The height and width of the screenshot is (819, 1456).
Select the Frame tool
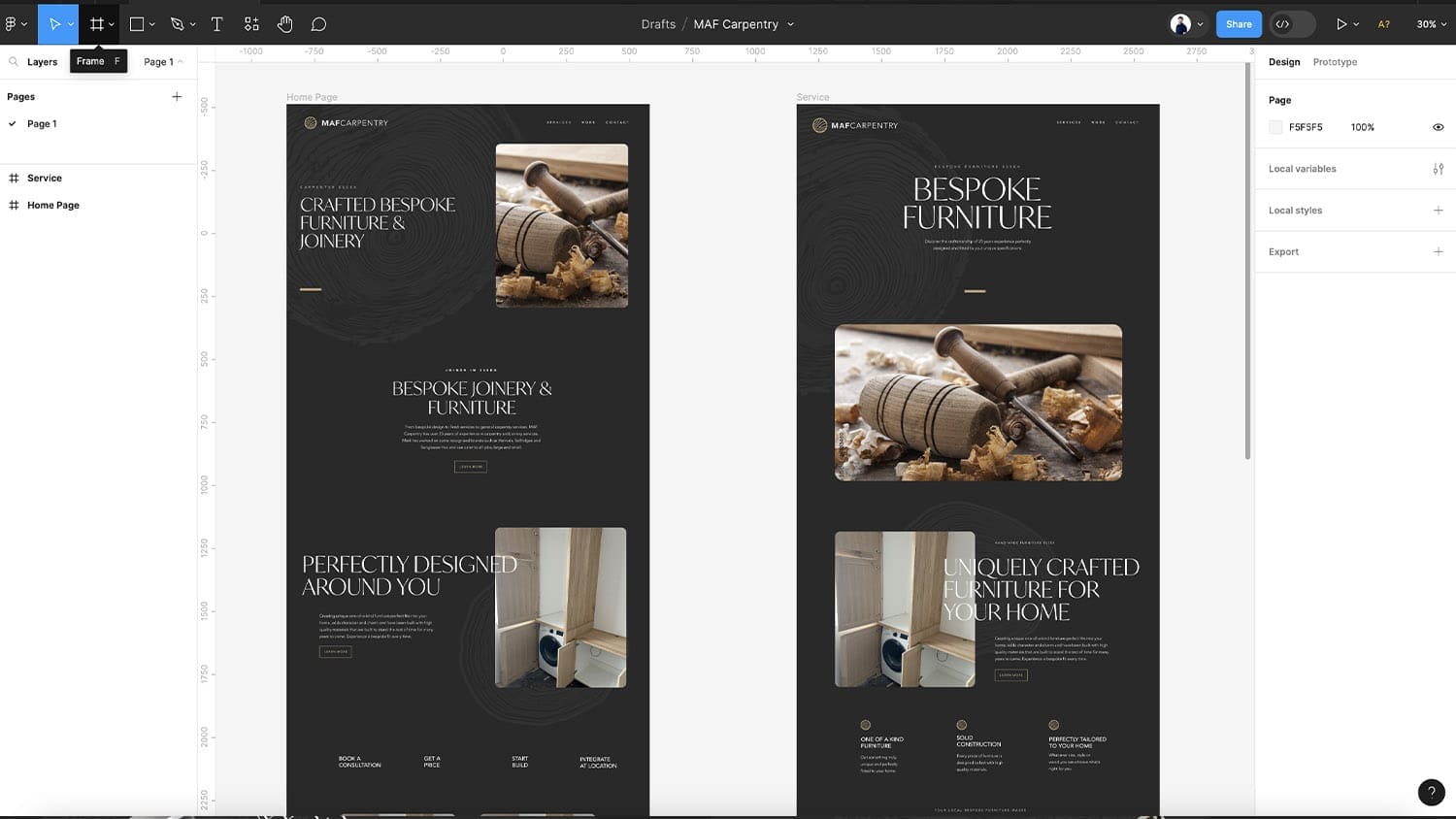click(96, 24)
